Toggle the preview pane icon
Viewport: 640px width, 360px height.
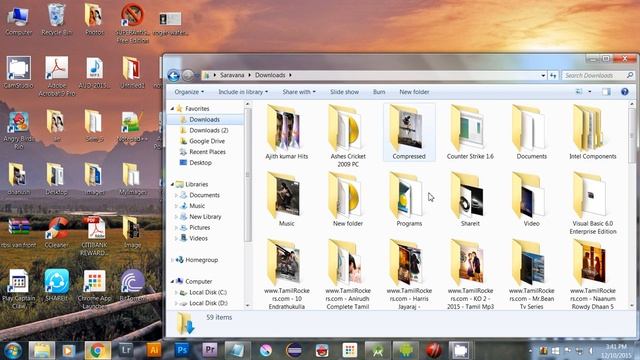[606, 92]
